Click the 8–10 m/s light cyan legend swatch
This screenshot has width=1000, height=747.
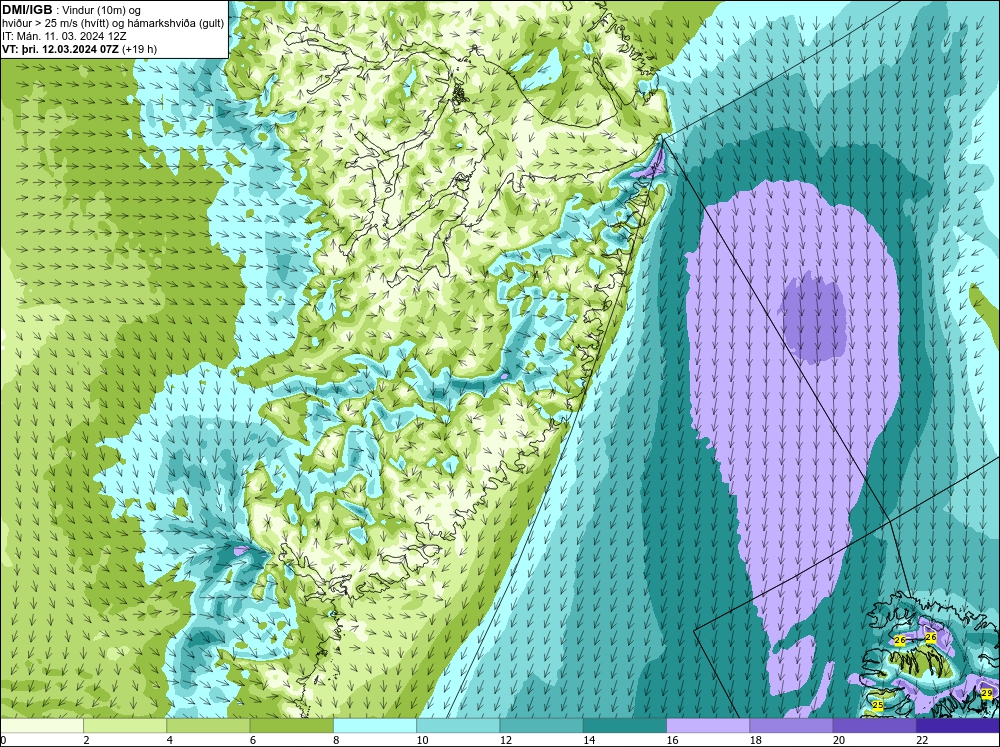tap(375, 725)
